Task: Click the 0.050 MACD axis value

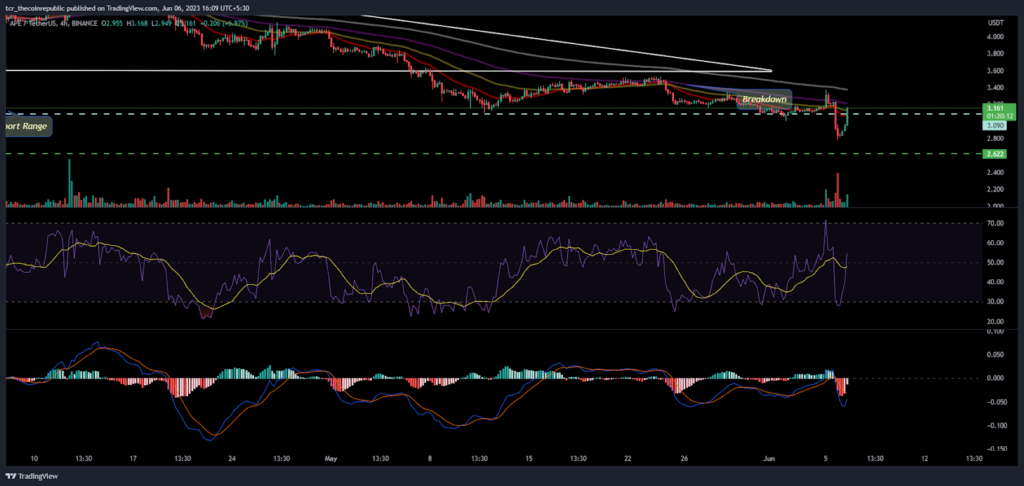Action: point(995,355)
